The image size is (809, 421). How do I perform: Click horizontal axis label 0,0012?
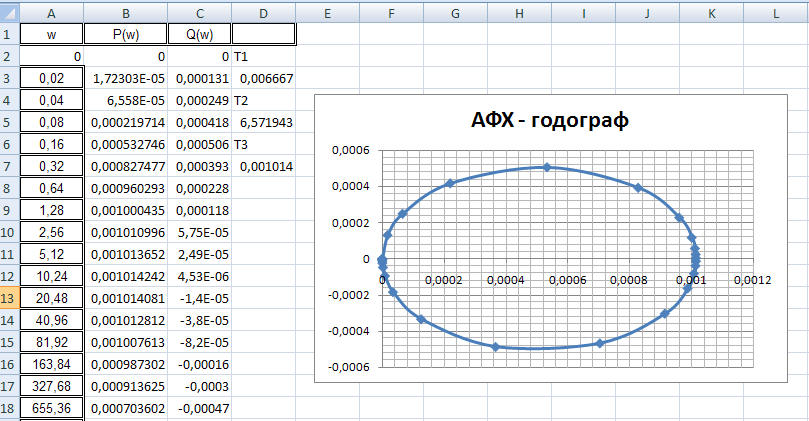pyautogui.click(x=752, y=280)
